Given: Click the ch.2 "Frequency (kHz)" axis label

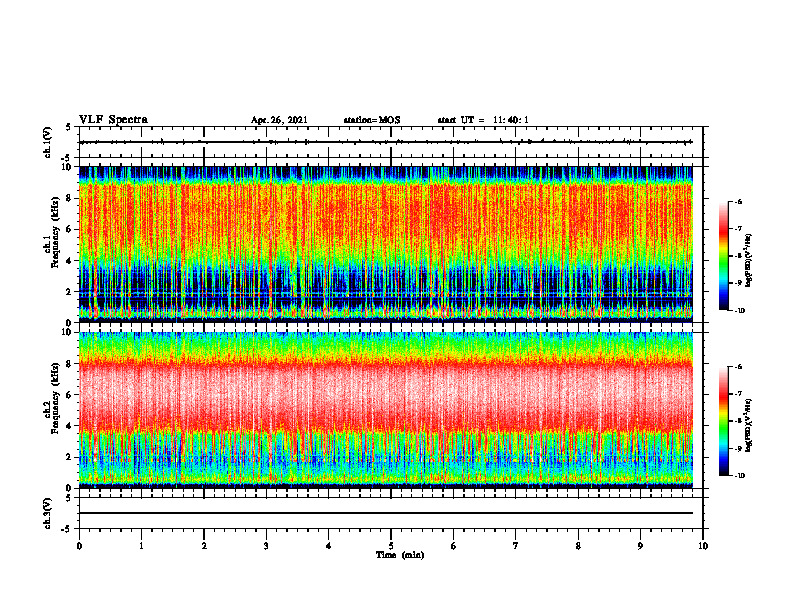Looking at the screenshot, I should click(55, 398).
